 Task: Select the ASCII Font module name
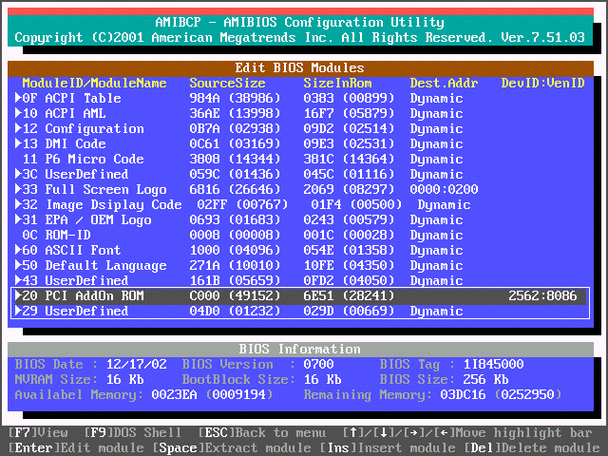83,250
